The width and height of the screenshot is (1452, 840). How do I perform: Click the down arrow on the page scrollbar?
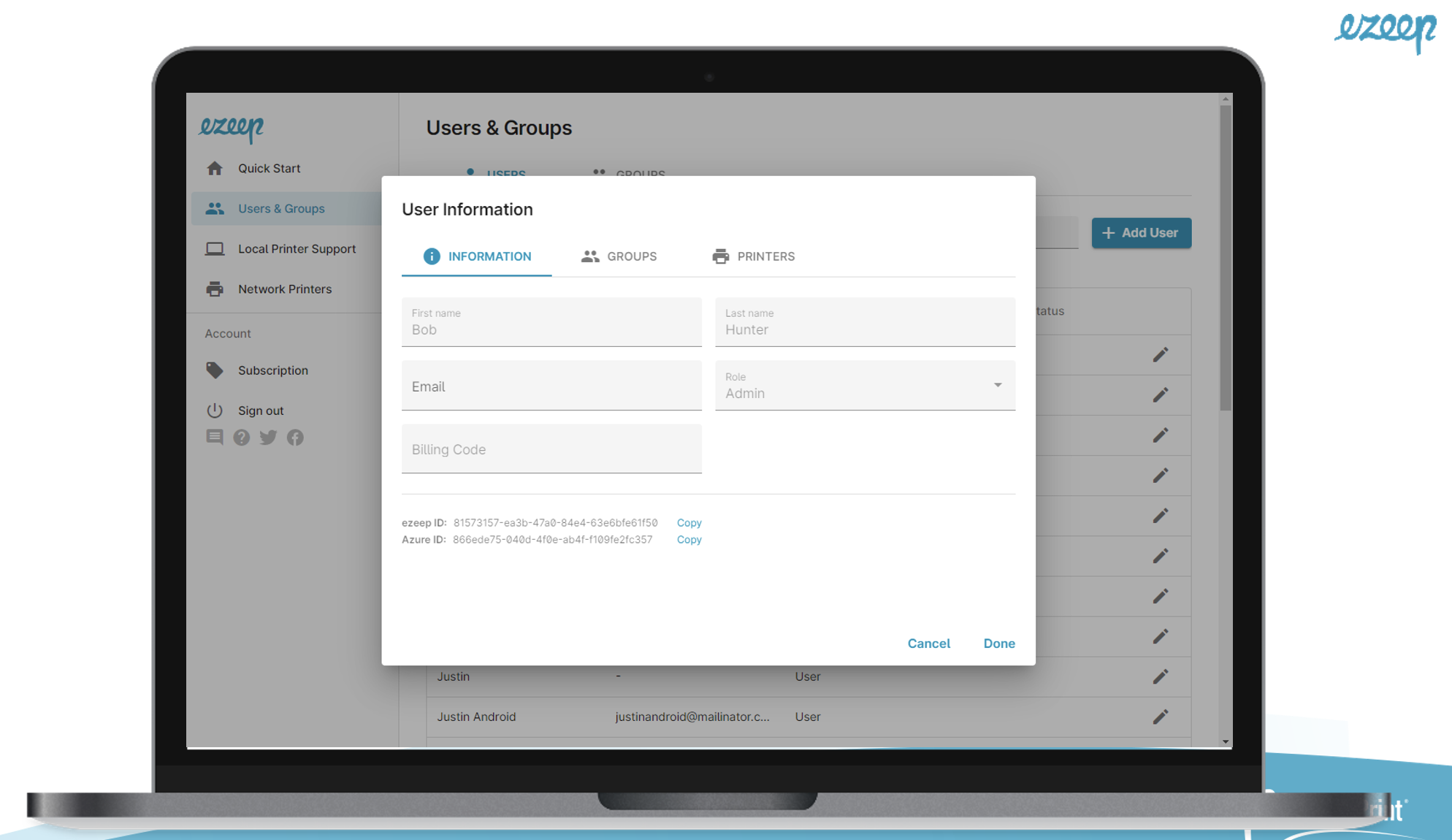tap(1226, 741)
